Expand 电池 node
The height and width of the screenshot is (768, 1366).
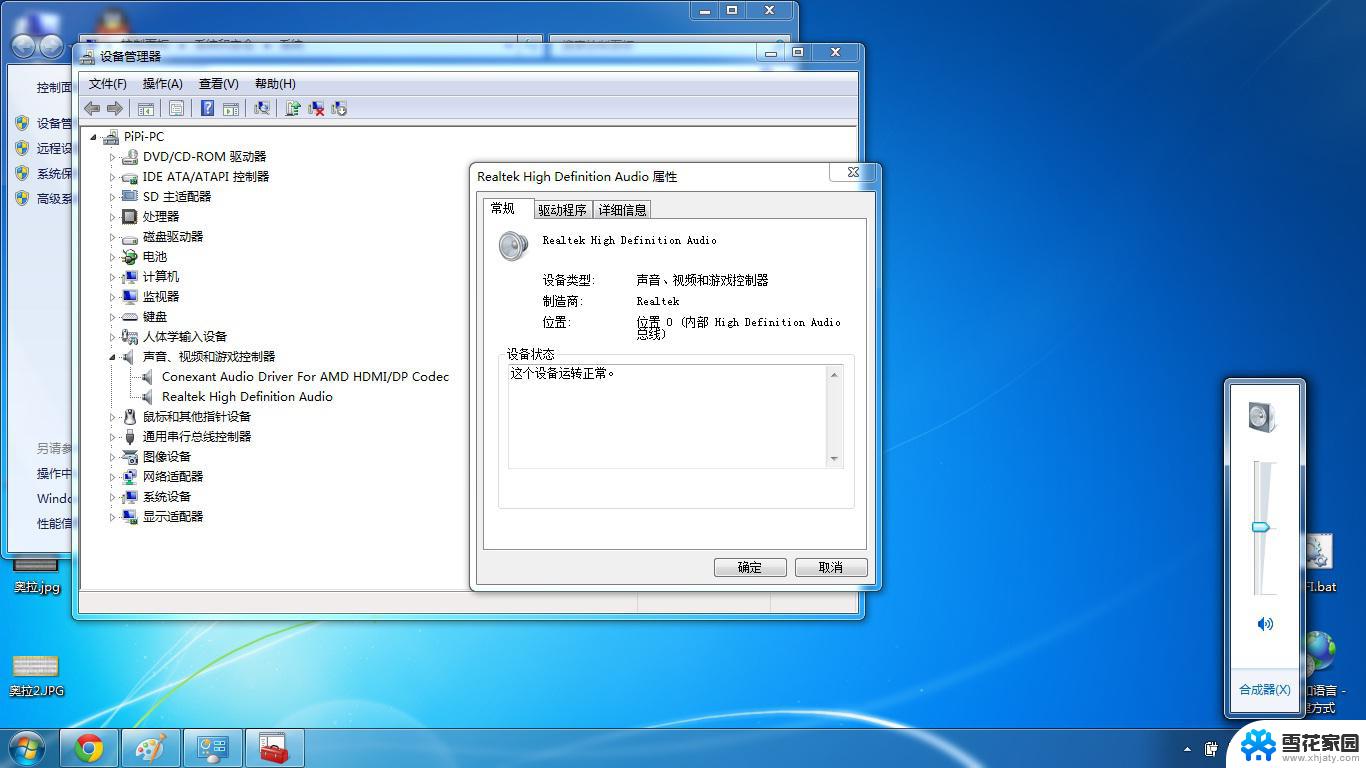coord(113,257)
